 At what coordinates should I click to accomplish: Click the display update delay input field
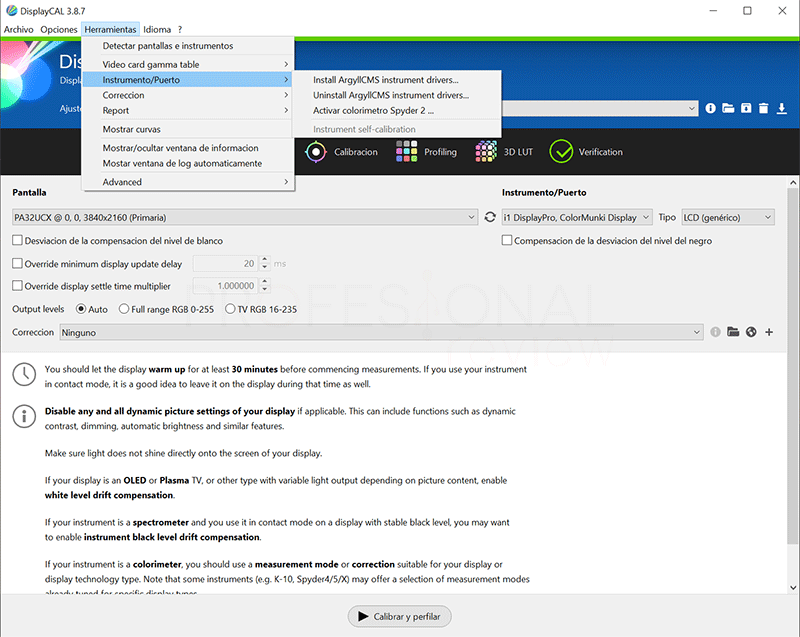[x=226, y=263]
